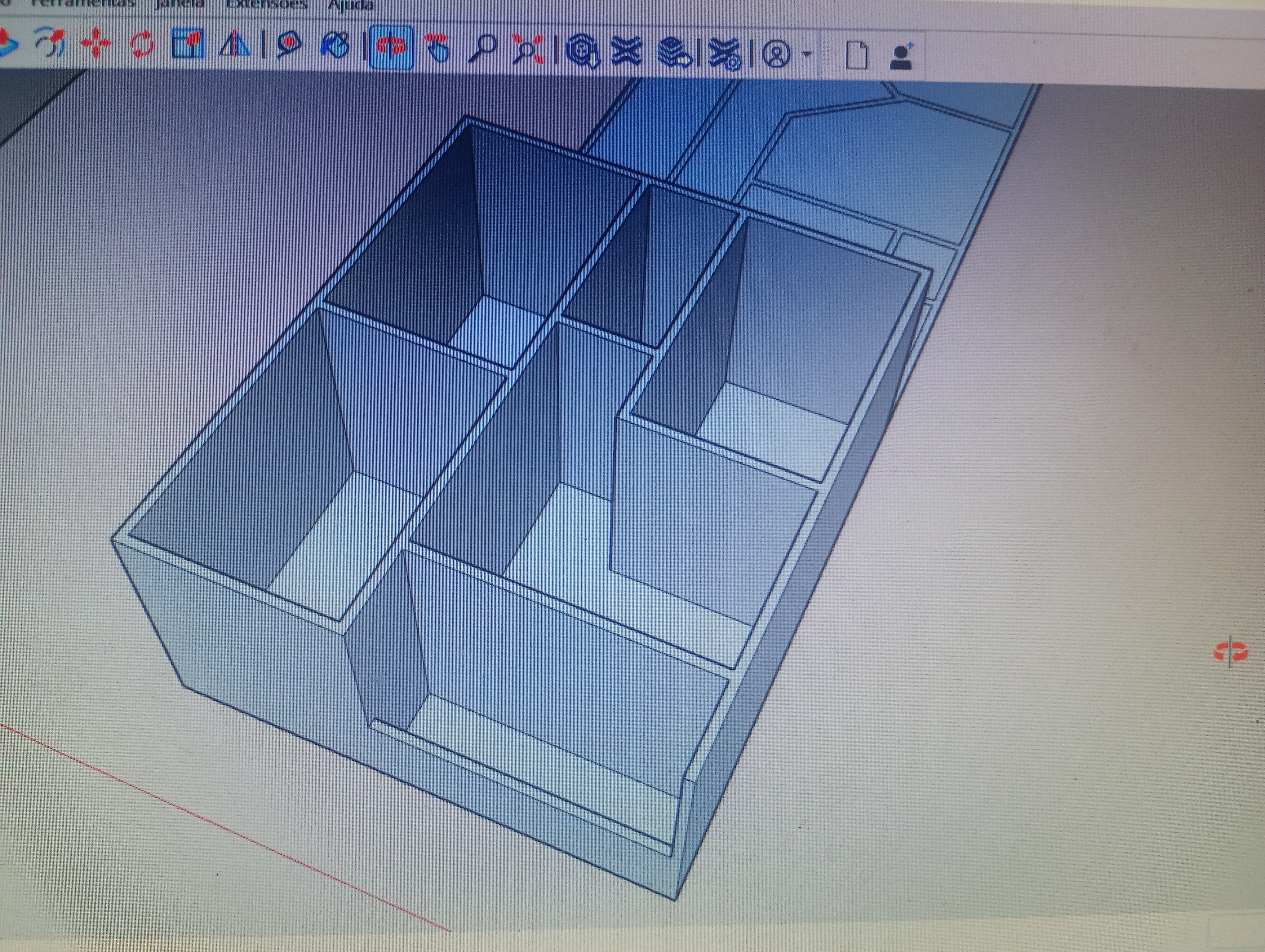Open the Extensões menu

pyautogui.click(x=267, y=5)
